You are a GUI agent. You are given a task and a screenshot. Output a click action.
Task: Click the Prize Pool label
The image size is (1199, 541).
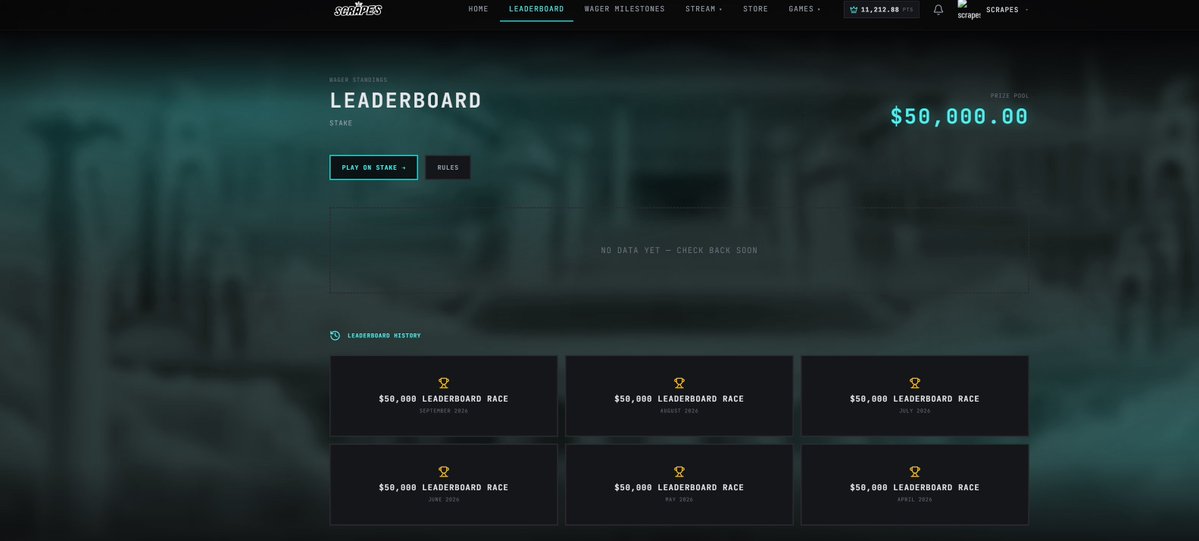click(1009, 96)
